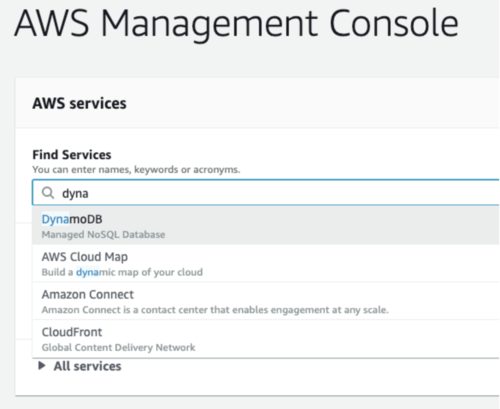The image size is (500, 409).
Task: Click the empty area in the search box right of text
Action: (293, 193)
